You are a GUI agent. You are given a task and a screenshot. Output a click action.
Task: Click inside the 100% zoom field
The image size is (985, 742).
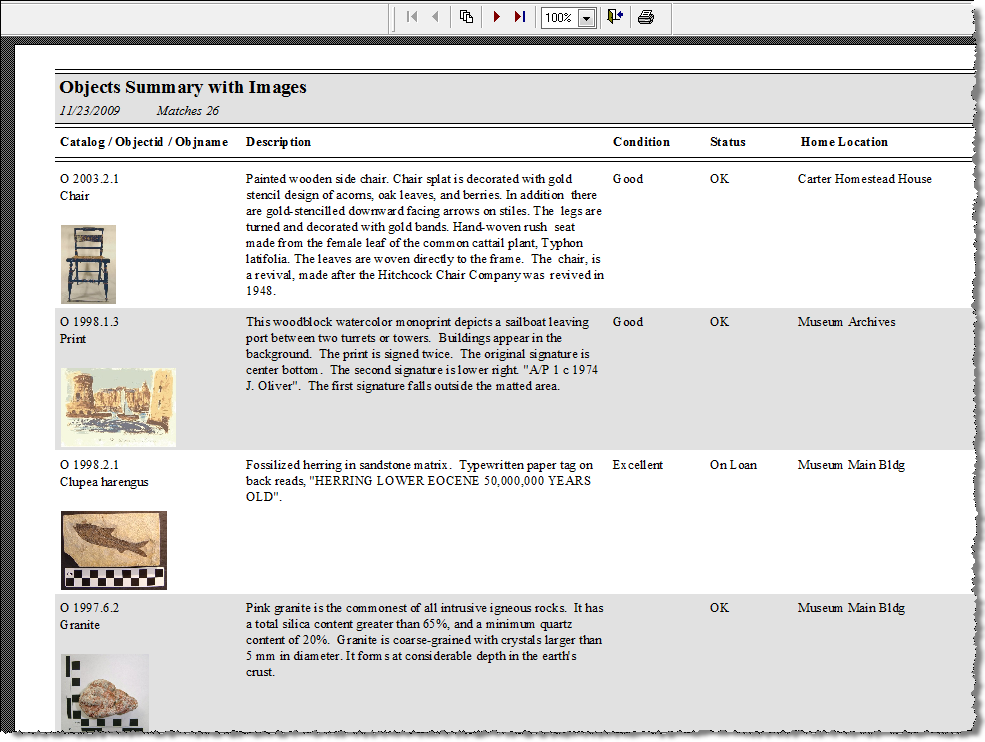(x=560, y=17)
